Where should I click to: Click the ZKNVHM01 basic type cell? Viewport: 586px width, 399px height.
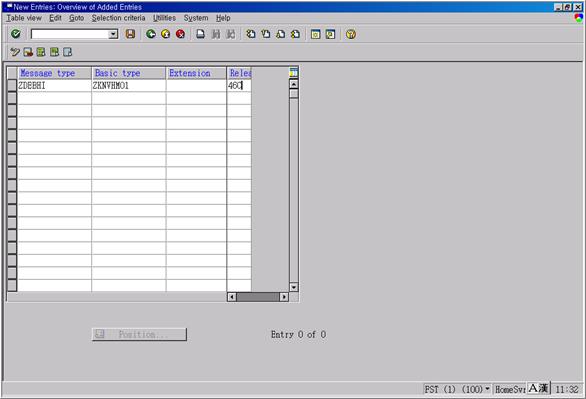[129, 86]
